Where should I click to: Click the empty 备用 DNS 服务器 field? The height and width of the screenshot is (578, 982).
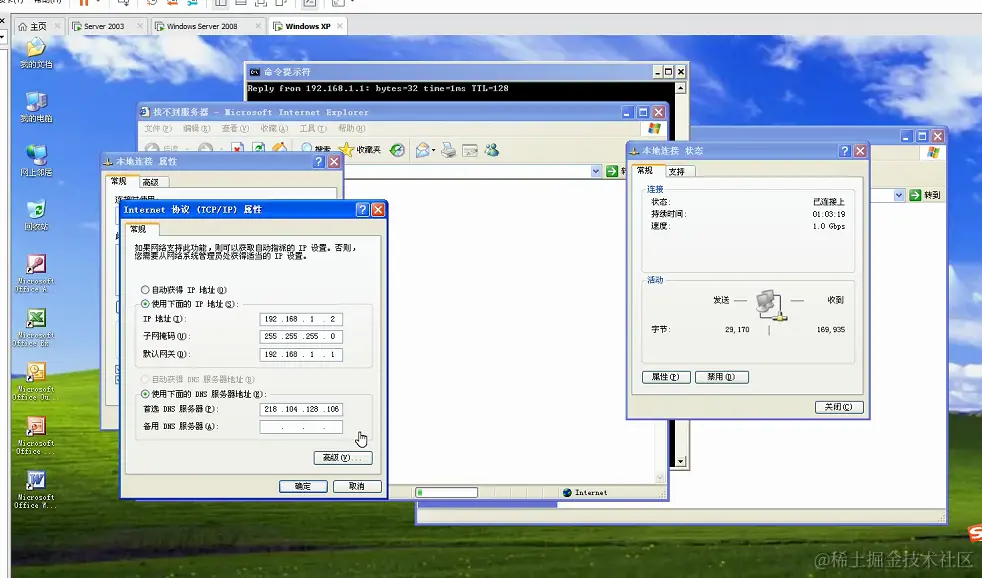[301, 427]
